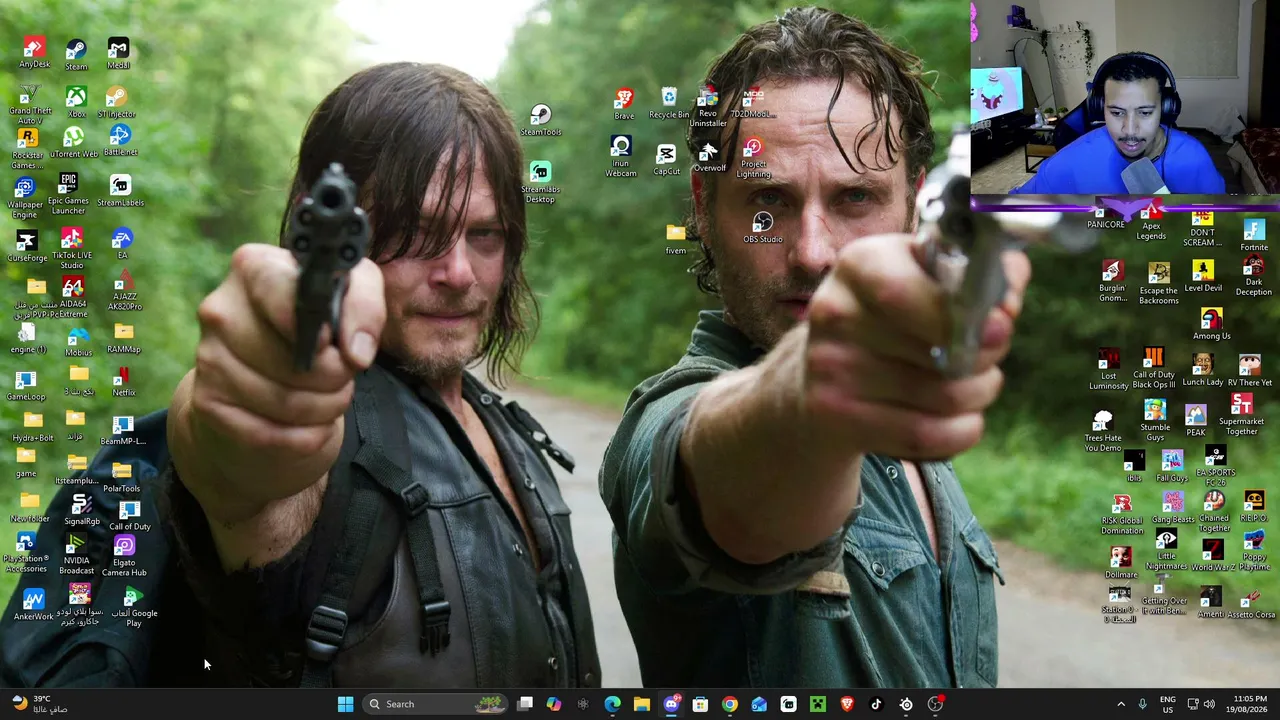This screenshot has height=720, width=1280.
Task: Click the taskbar Search box
Action: coord(435,704)
